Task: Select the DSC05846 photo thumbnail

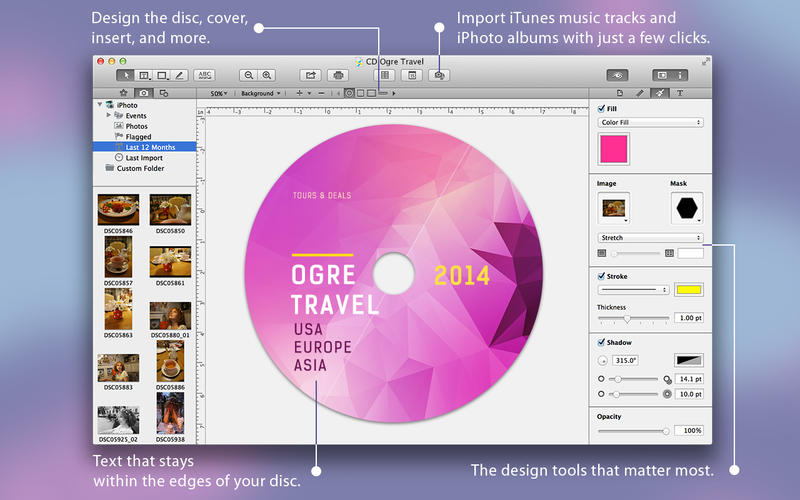Action: point(118,209)
